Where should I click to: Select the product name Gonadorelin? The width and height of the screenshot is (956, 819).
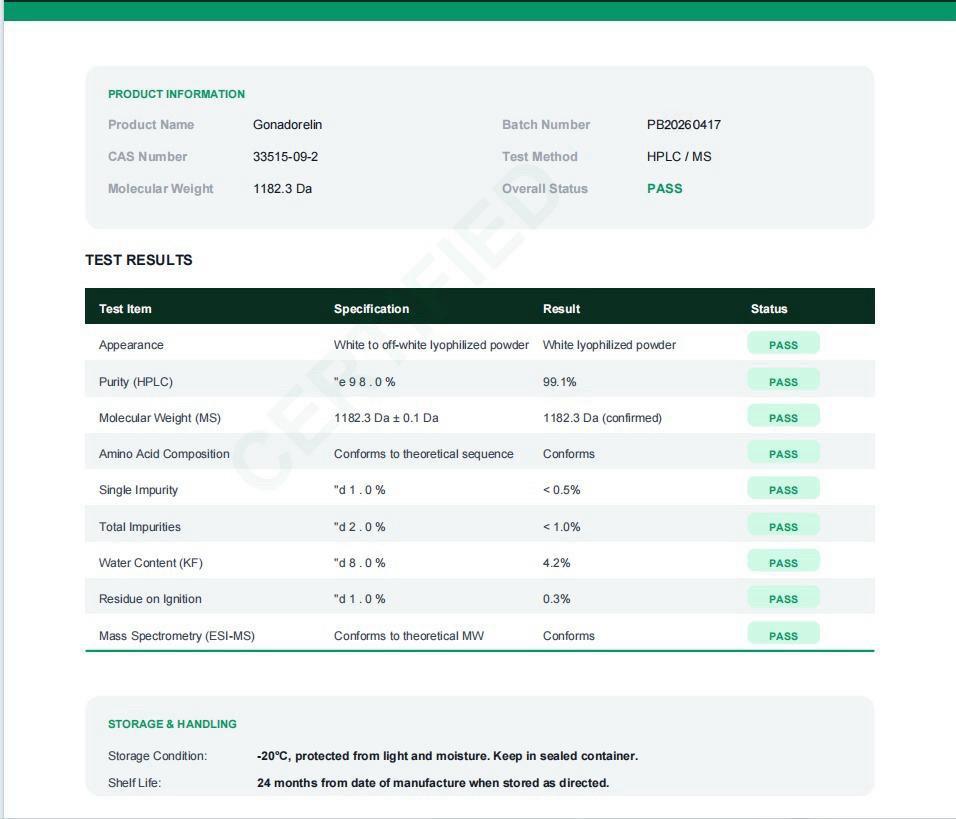pyautogui.click(x=287, y=124)
